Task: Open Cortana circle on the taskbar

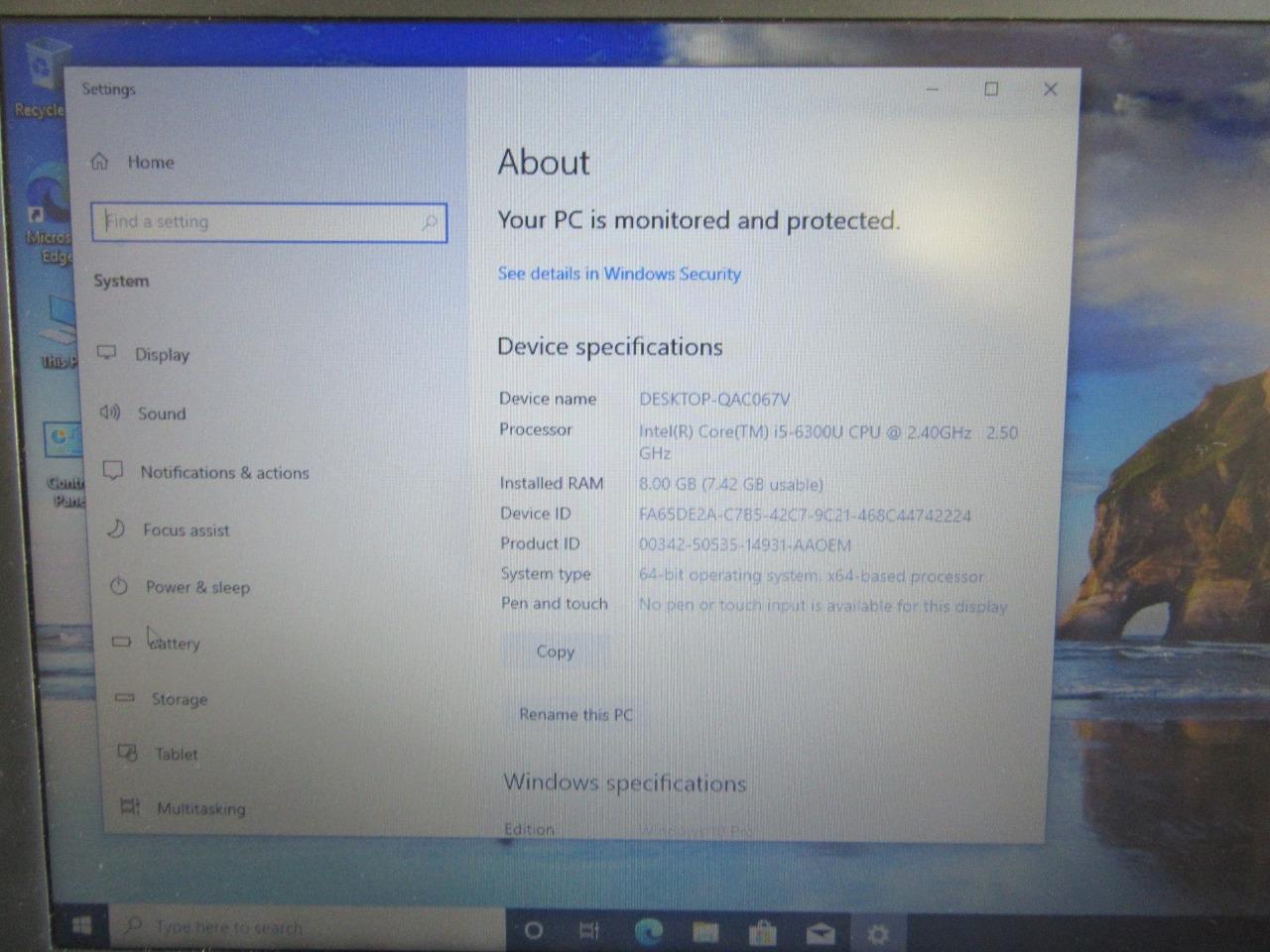Action: (x=534, y=930)
